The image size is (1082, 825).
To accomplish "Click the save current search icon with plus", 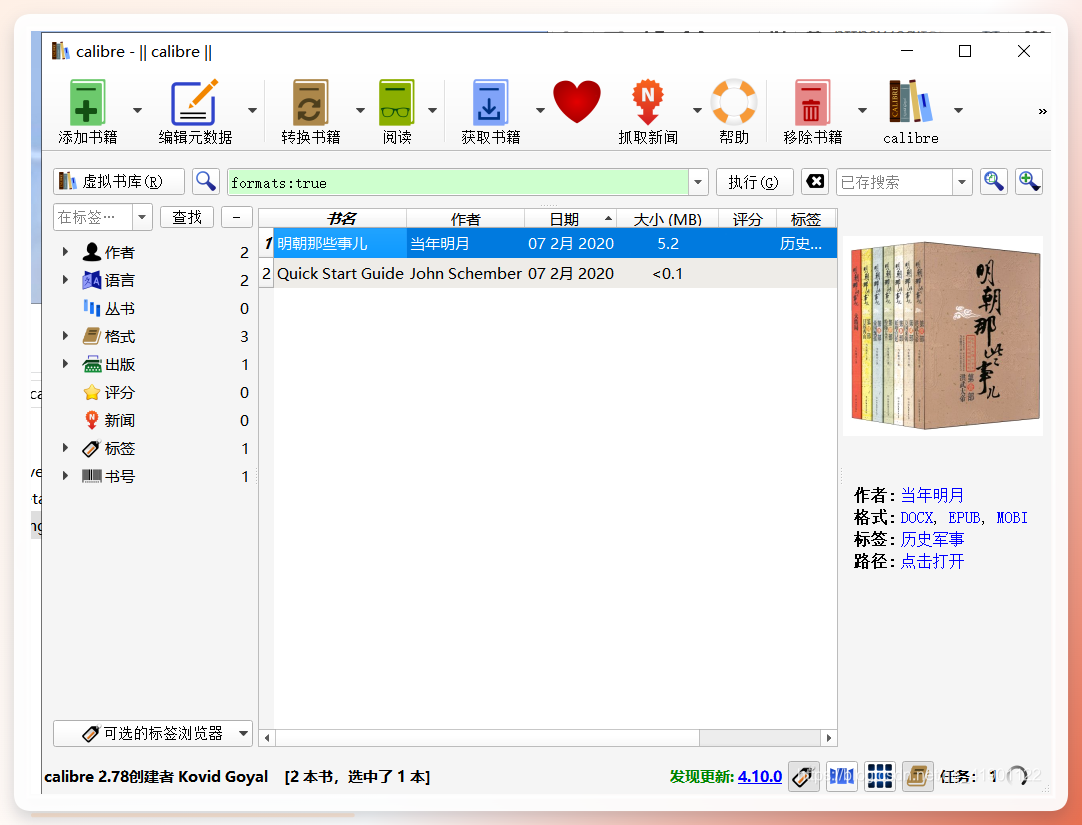I will click(x=1028, y=181).
